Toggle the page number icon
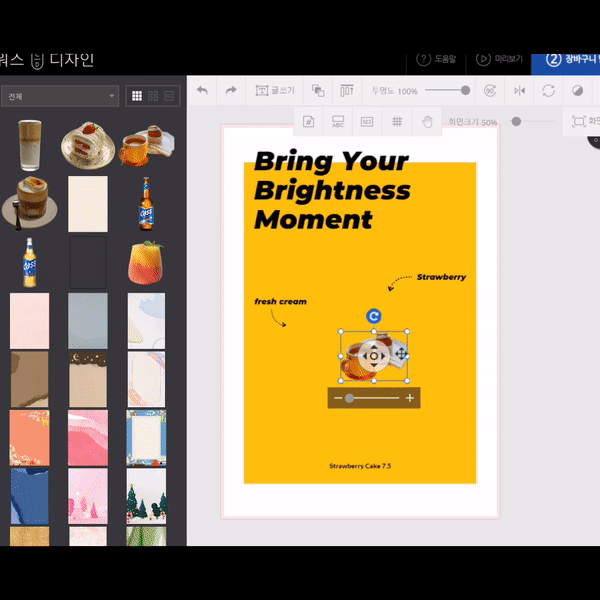 pyautogui.click(x=308, y=122)
